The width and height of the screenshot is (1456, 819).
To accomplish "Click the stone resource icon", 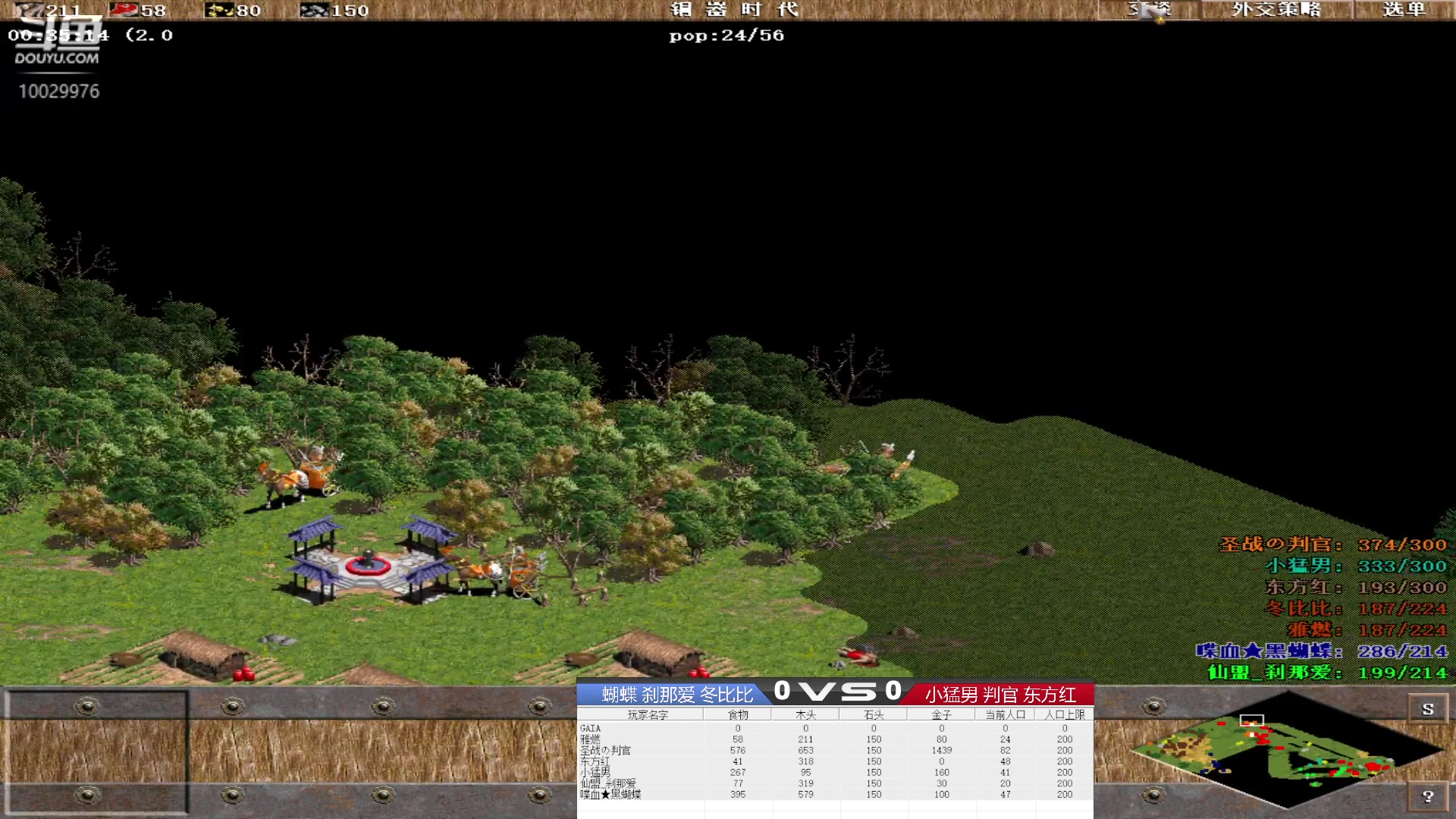I will (x=314, y=10).
